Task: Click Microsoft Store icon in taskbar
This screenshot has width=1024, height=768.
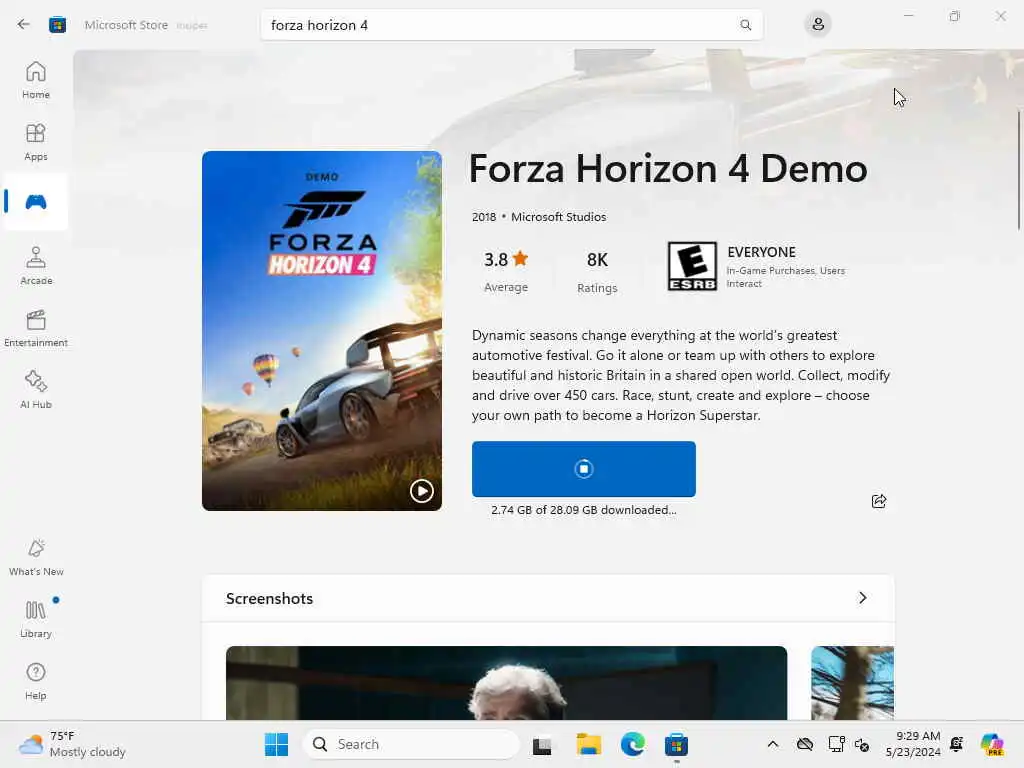Action: pos(677,744)
